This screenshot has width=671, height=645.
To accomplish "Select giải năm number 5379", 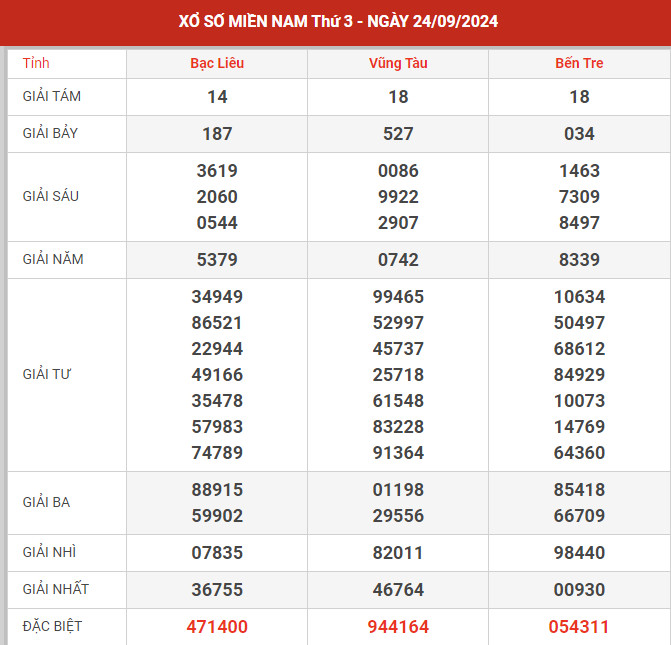I will [x=217, y=259].
